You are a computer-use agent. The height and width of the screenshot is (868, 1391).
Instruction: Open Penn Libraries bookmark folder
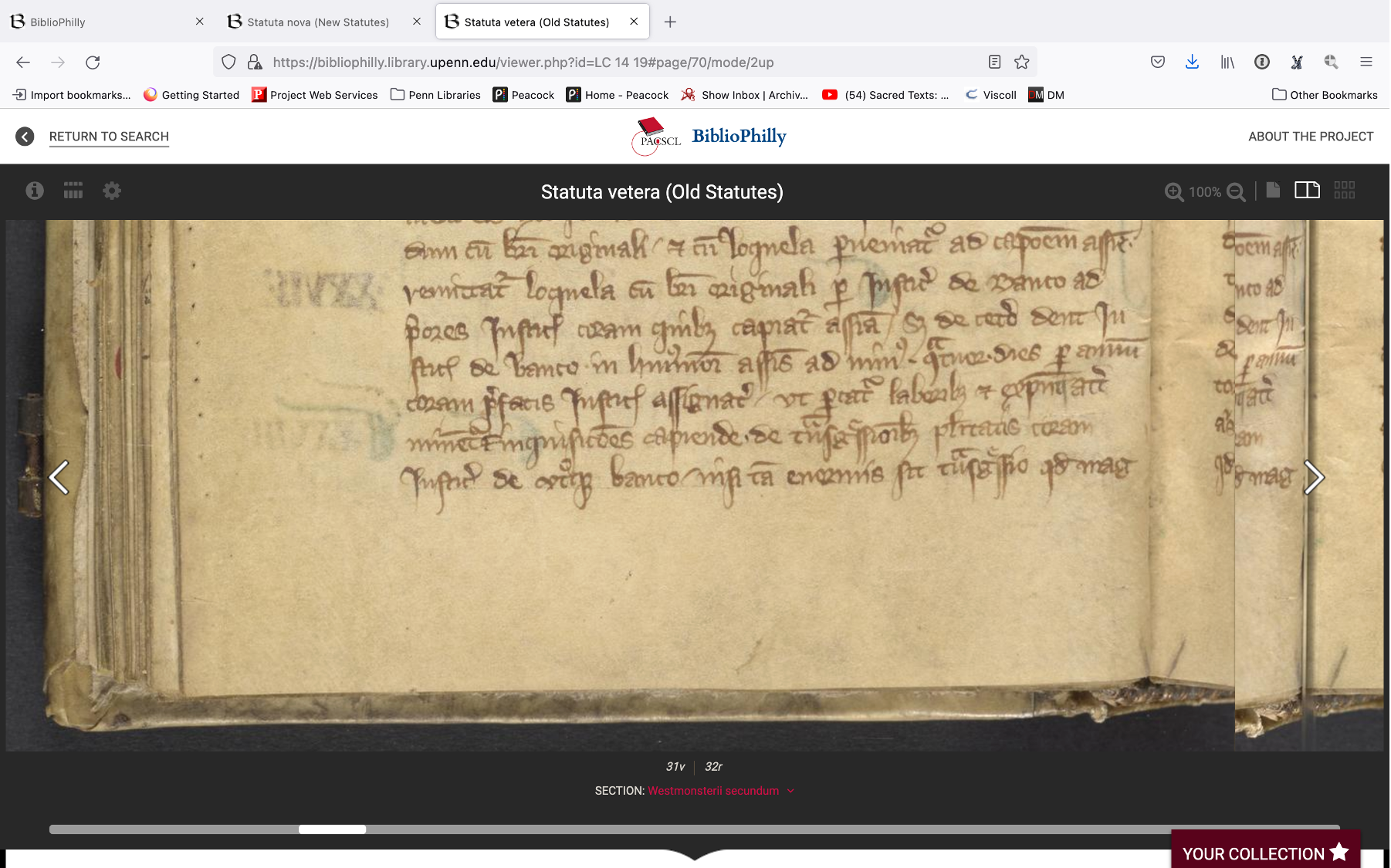[x=435, y=95]
